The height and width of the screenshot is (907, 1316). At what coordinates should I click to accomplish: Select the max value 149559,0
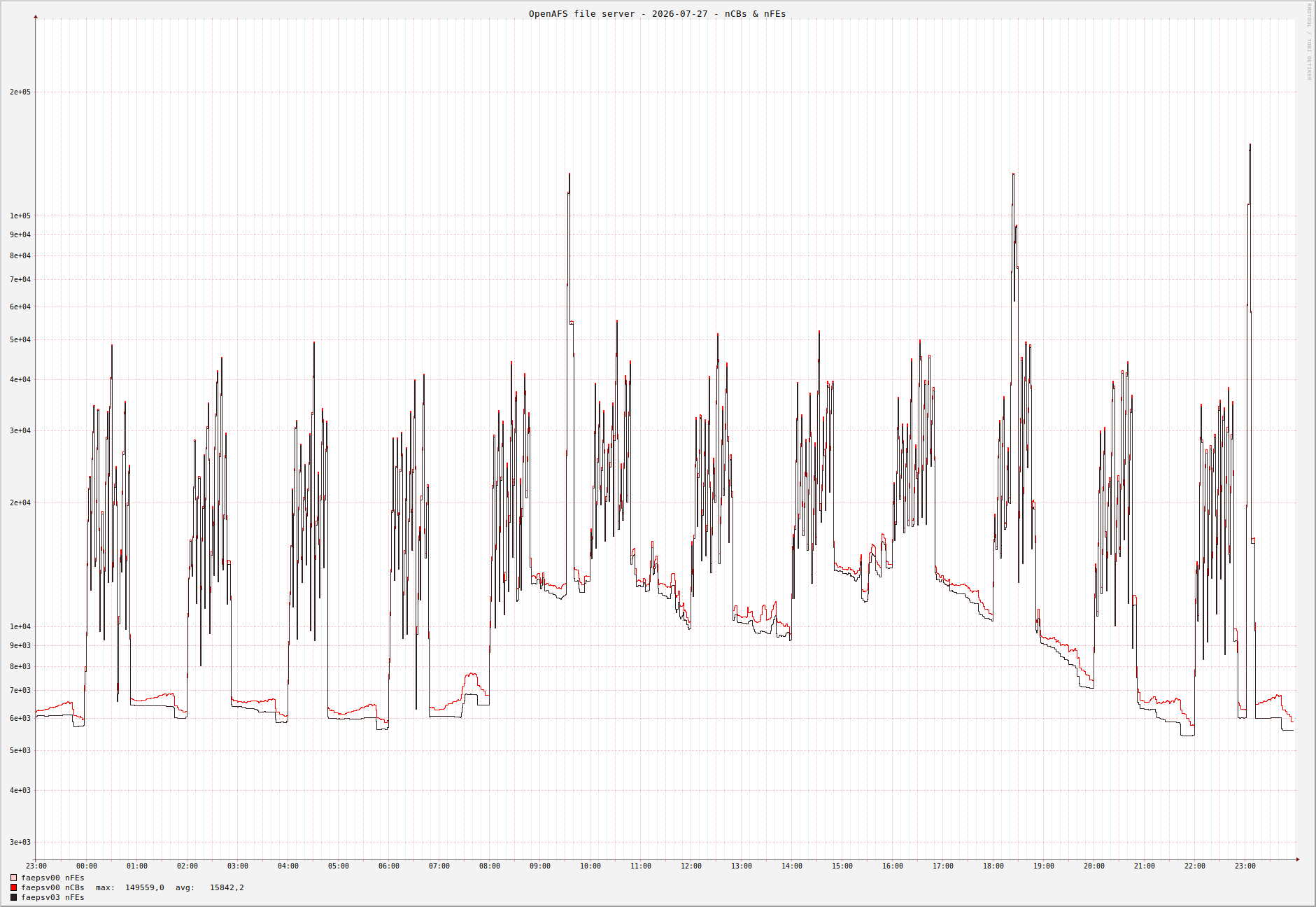tap(145, 887)
